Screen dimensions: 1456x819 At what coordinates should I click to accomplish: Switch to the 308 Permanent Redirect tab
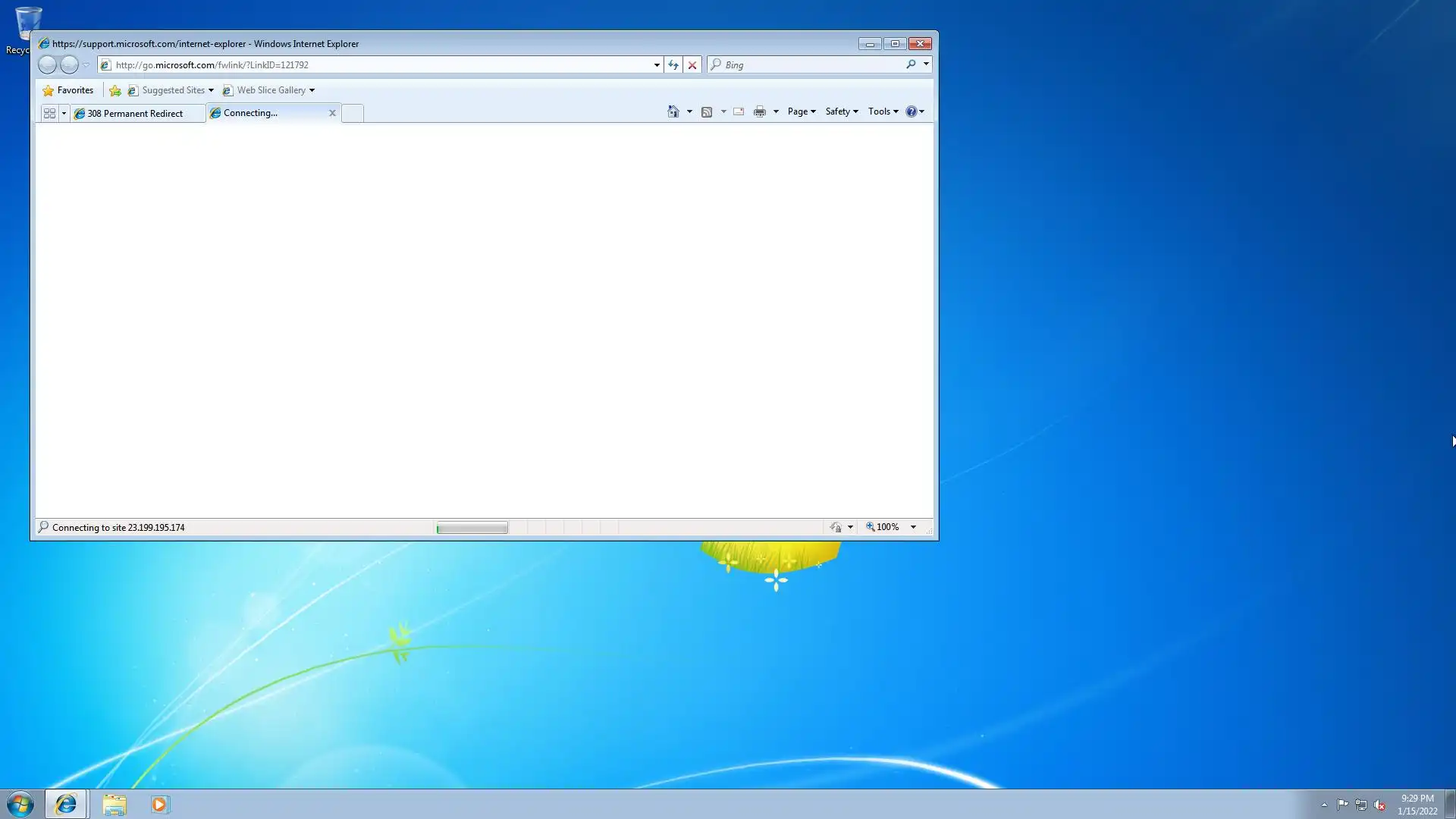(x=135, y=114)
